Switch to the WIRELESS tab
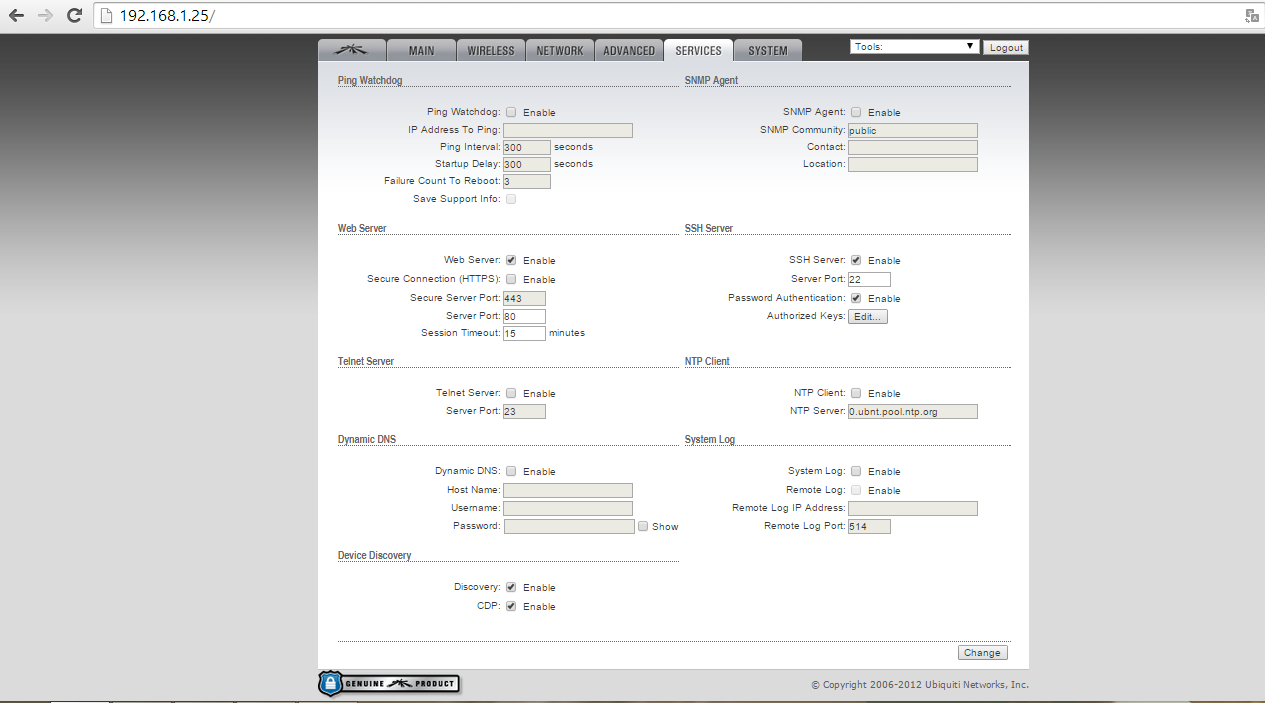The height and width of the screenshot is (703, 1265). pos(491,51)
